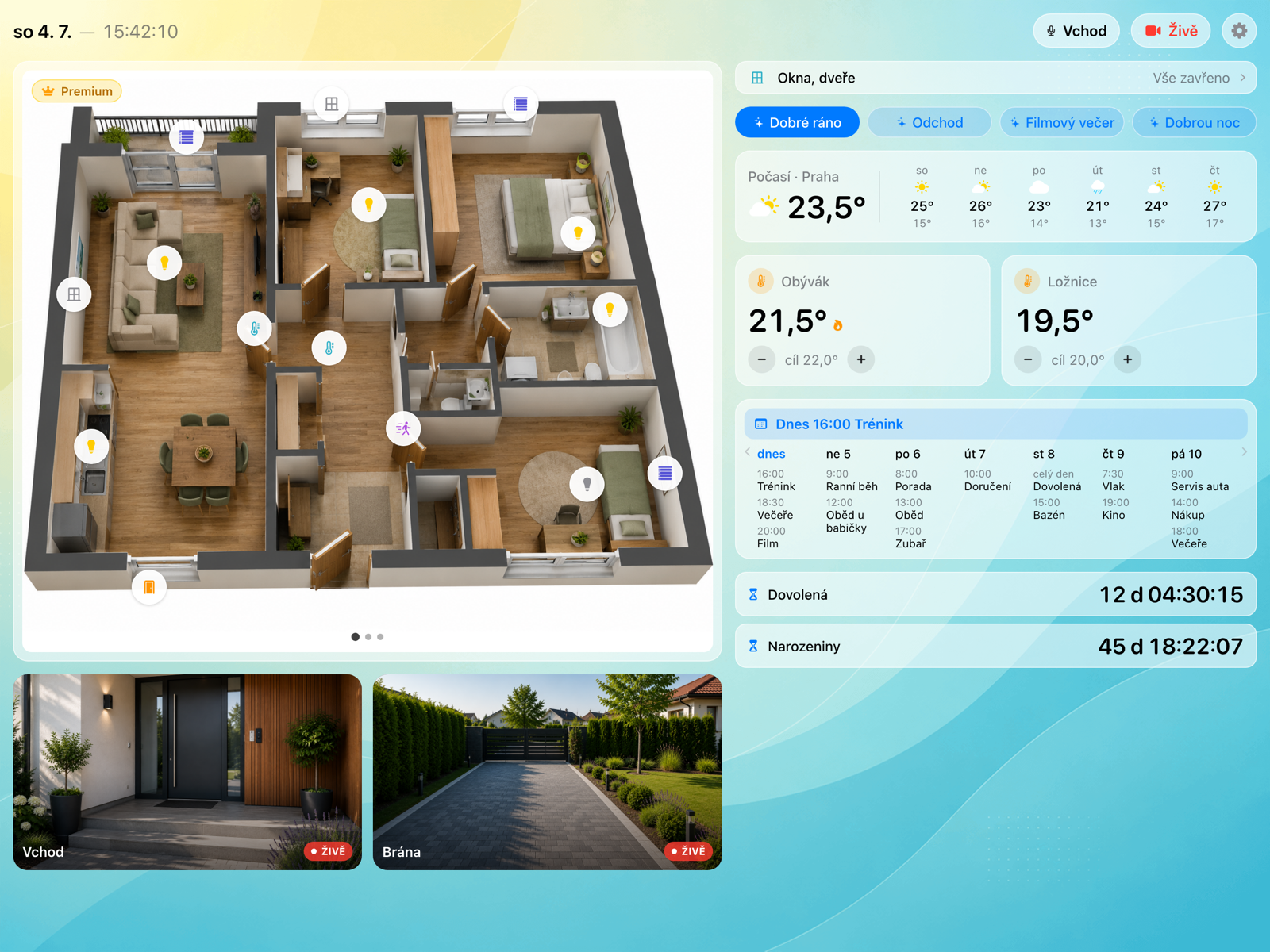Show the next calendar week
This screenshot has height=952, width=1270.
pos(1244,452)
